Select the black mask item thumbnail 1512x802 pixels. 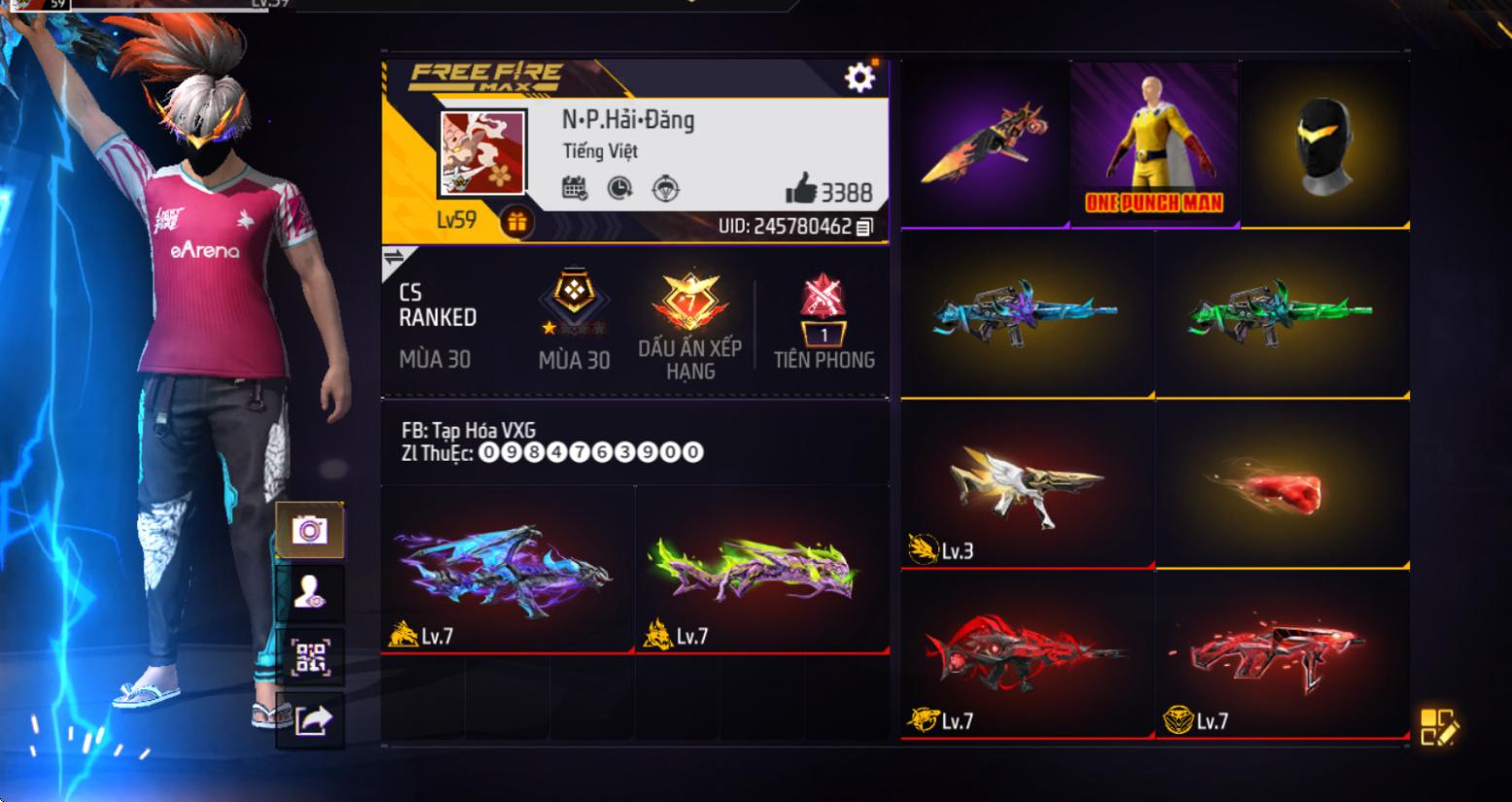(x=1324, y=144)
